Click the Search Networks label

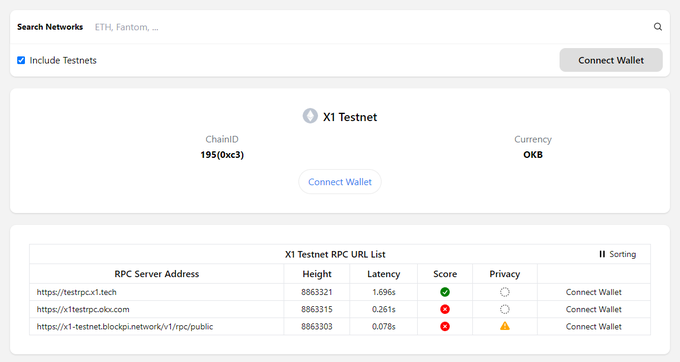pyautogui.click(x=50, y=27)
